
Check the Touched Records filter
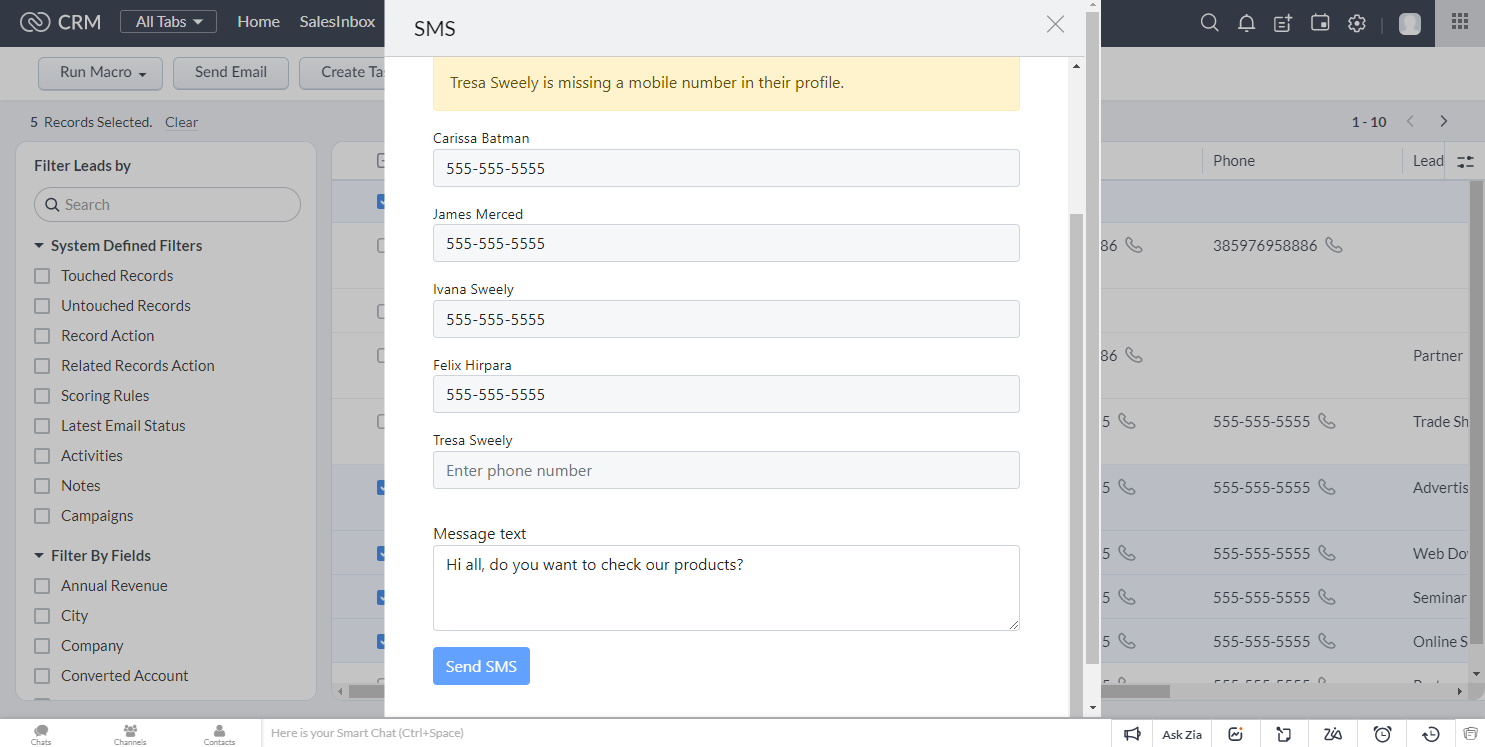pos(42,276)
